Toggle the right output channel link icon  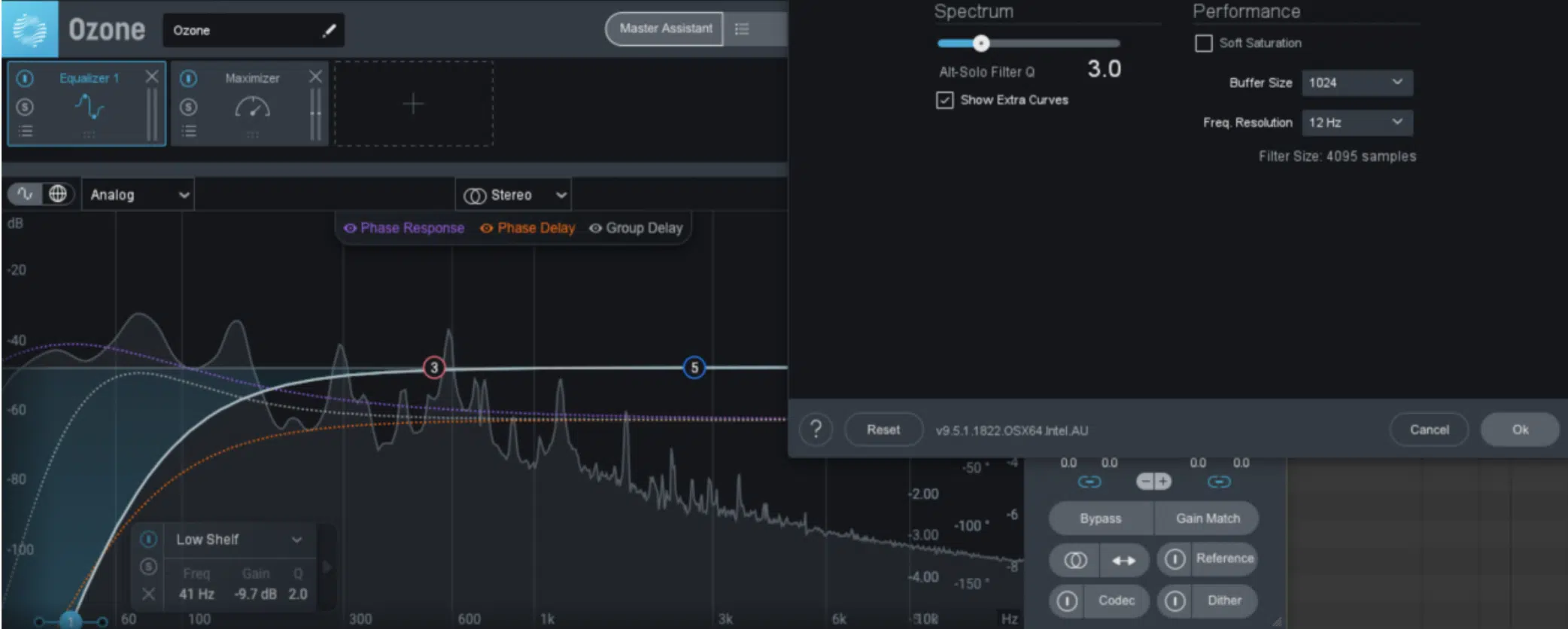pos(1219,482)
